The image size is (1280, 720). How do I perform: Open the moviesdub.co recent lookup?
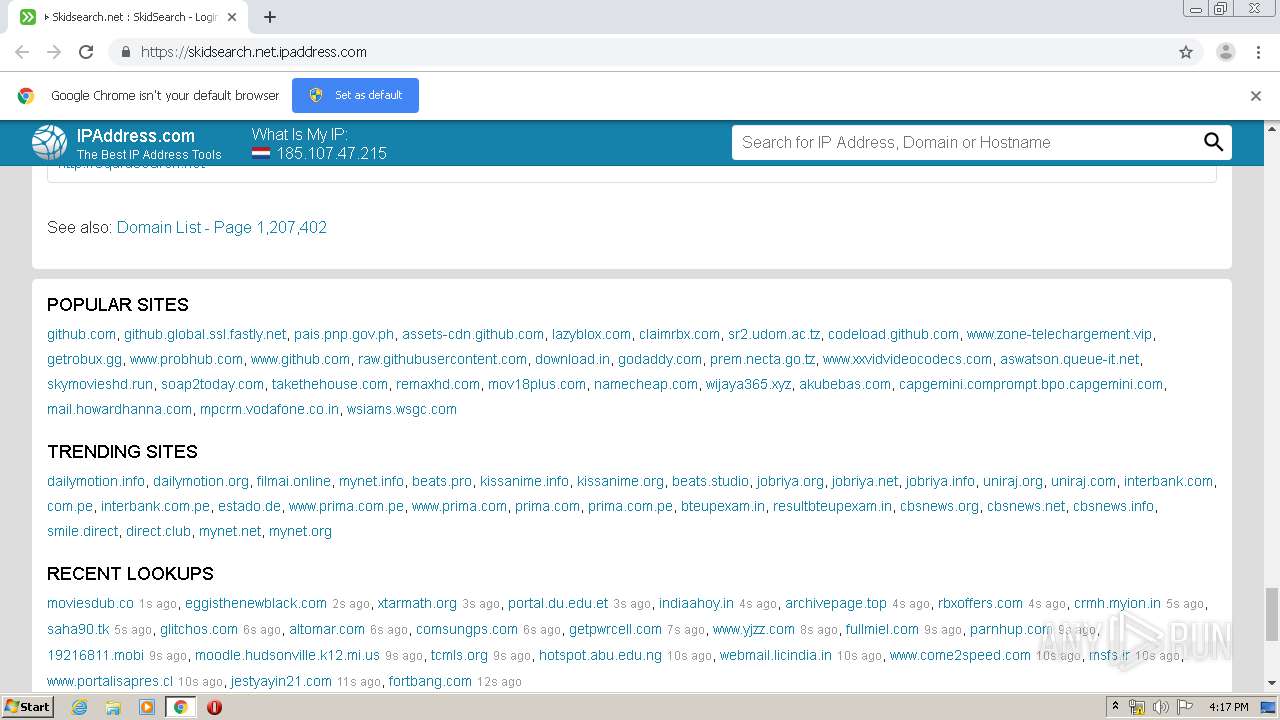[90, 603]
